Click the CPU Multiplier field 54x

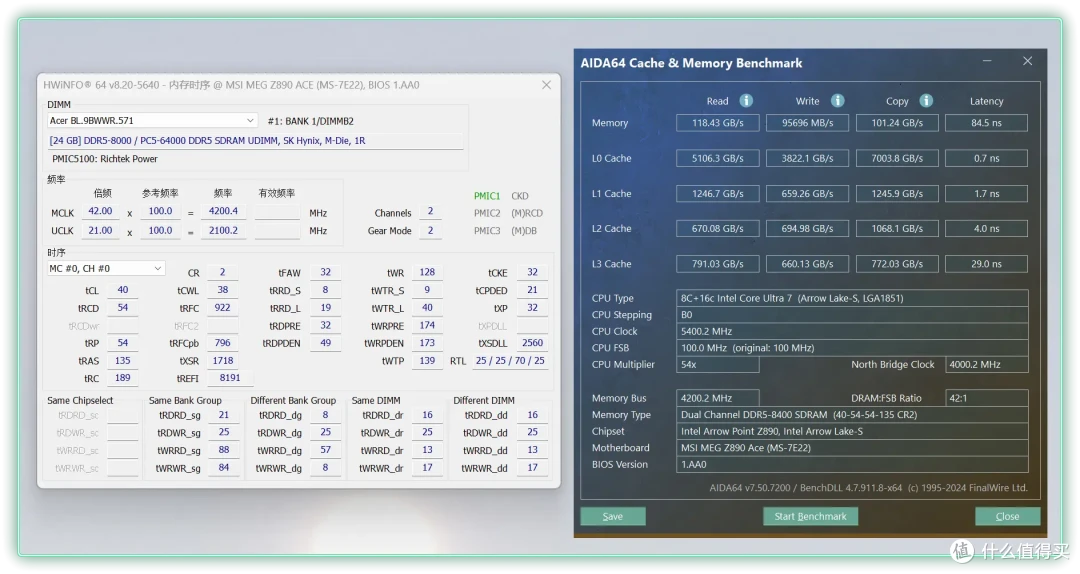(x=718, y=365)
